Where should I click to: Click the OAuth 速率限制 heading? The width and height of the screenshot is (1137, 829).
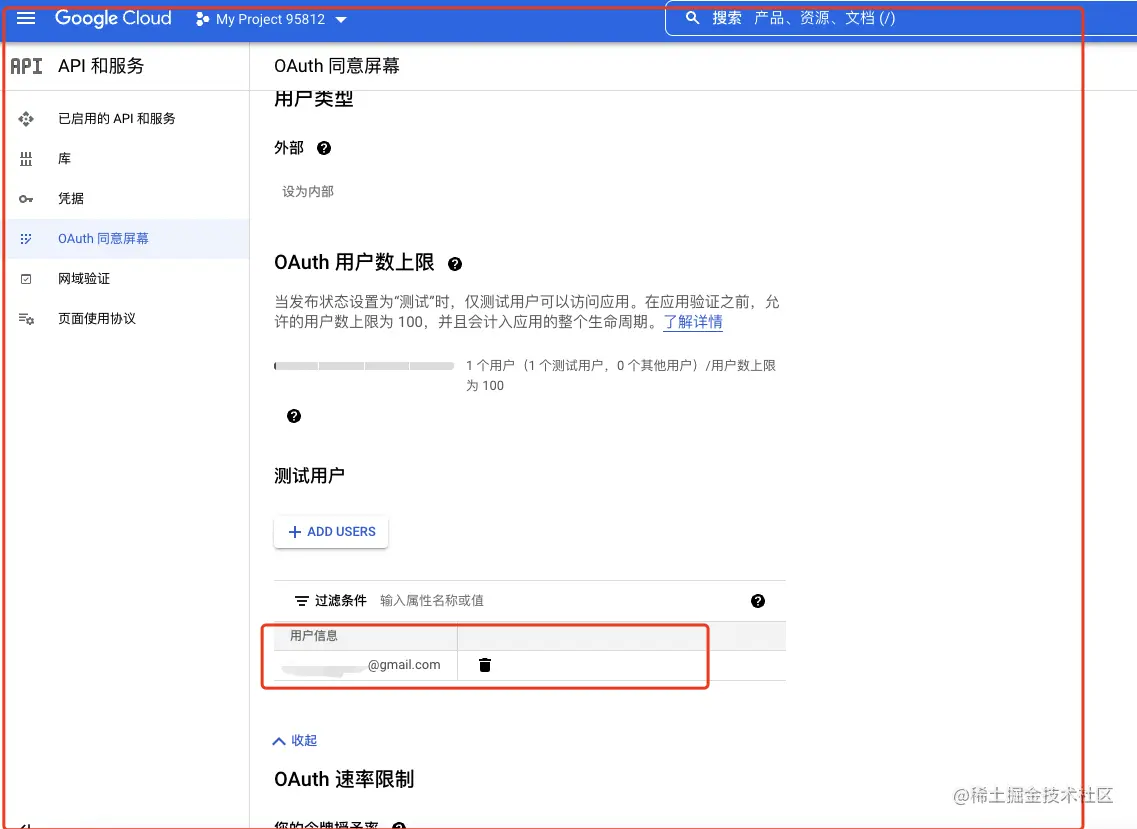(344, 780)
